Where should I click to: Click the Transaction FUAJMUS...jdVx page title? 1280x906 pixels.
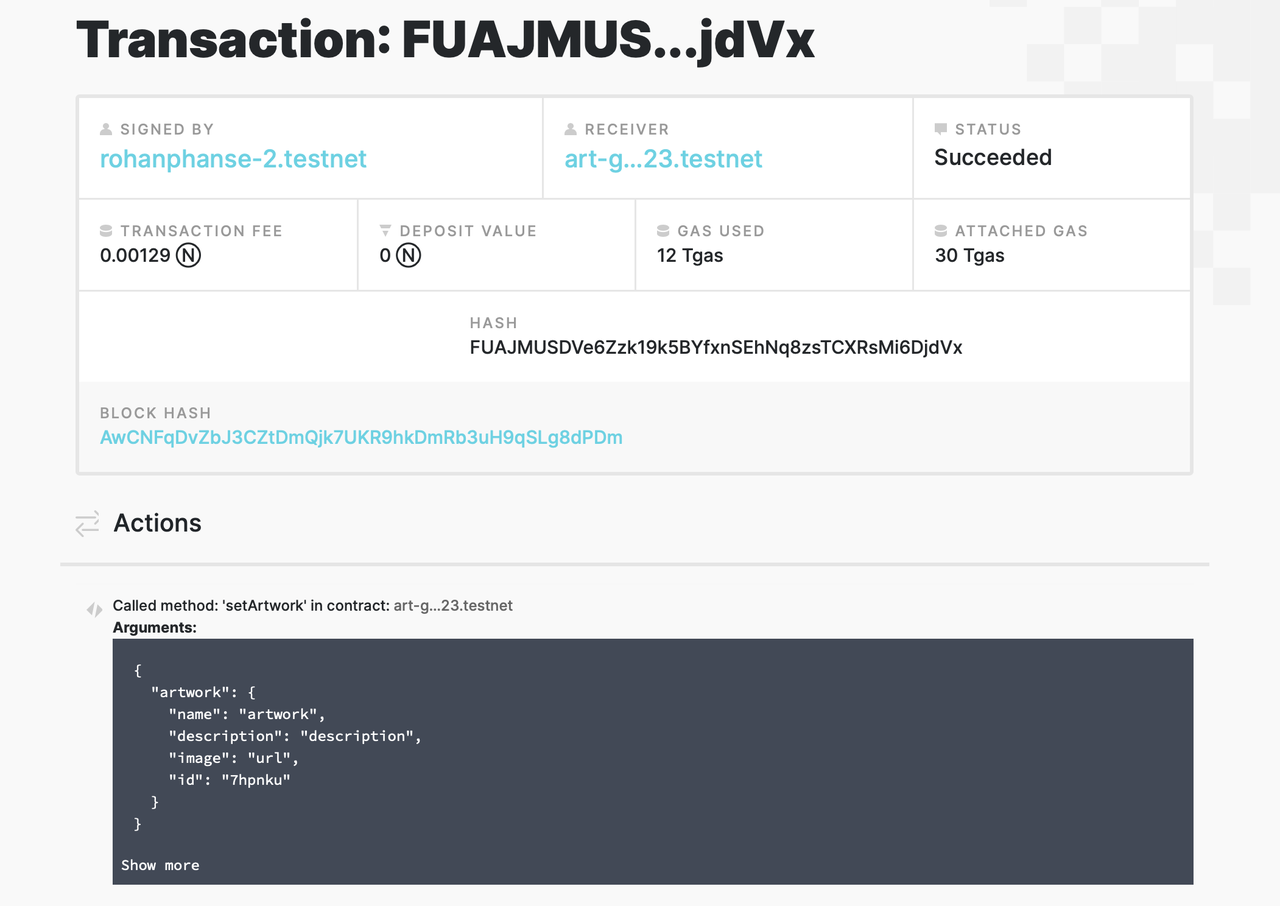445,40
